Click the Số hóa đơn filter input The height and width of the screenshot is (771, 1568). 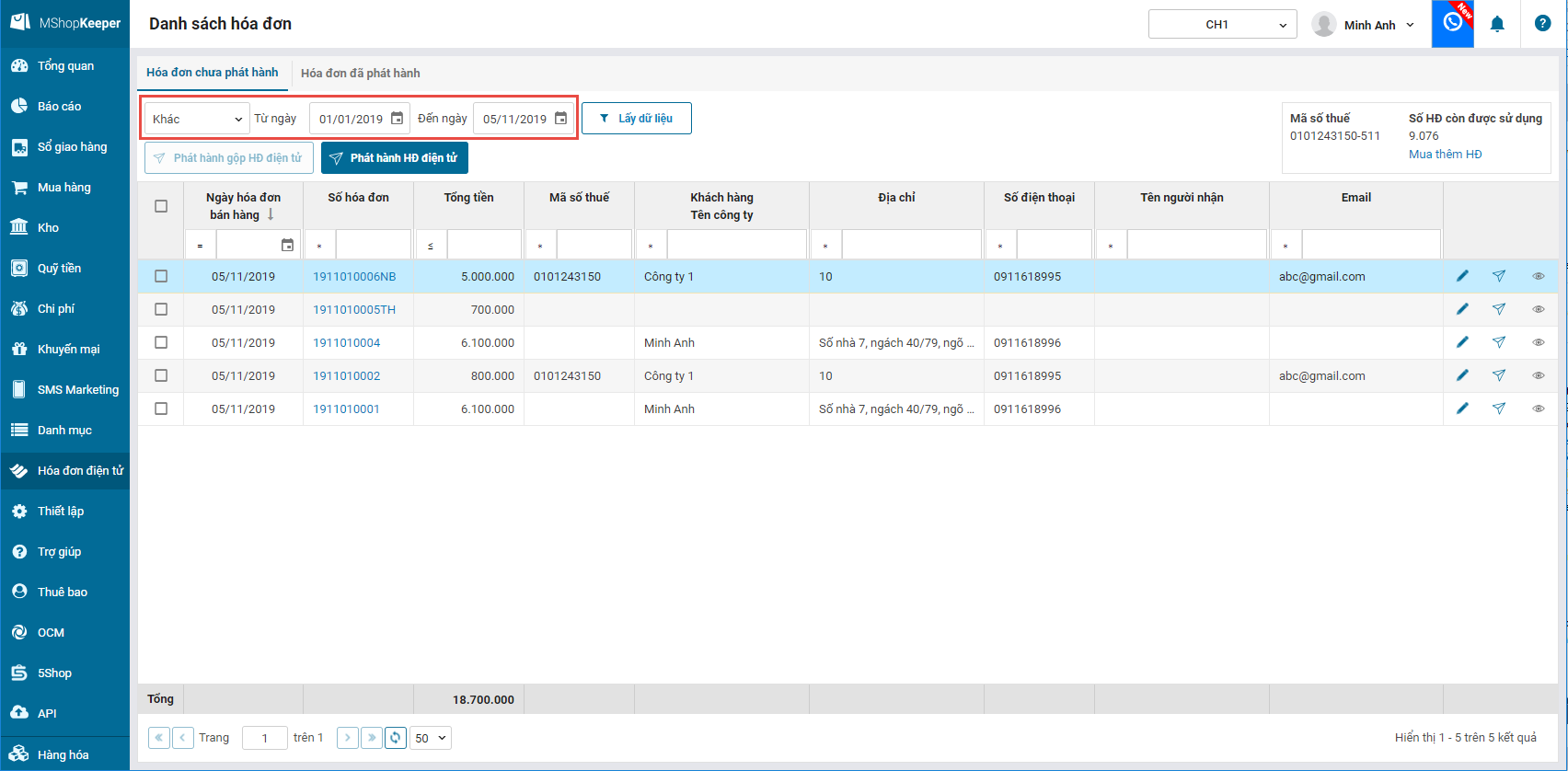pyautogui.click(x=373, y=246)
